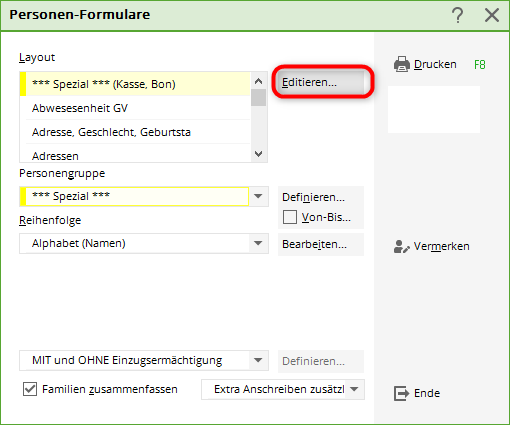The image size is (510, 425).
Task: Click the Vermerken person-edit icon
Action: click(402, 247)
